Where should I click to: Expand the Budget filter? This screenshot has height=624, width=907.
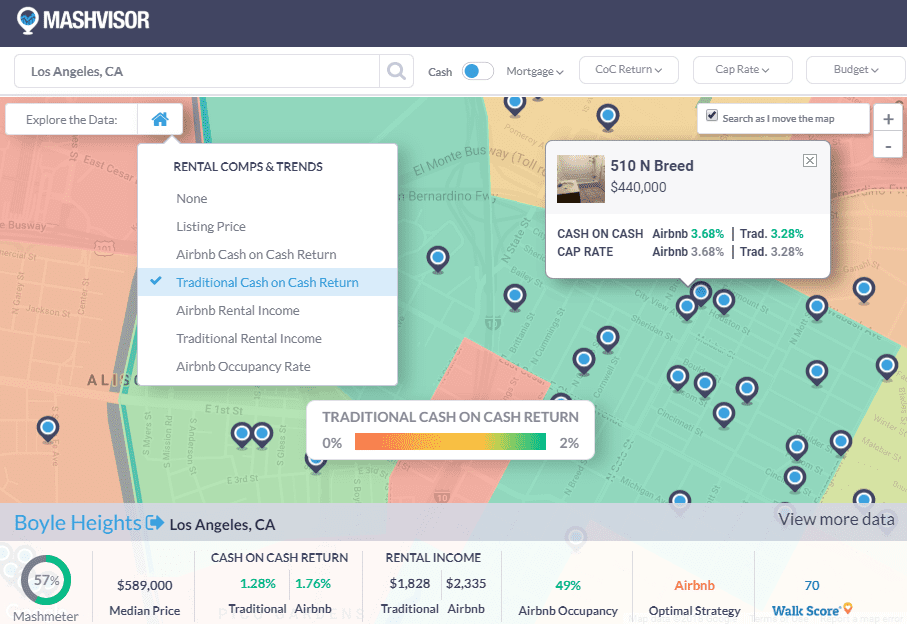pos(856,70)
